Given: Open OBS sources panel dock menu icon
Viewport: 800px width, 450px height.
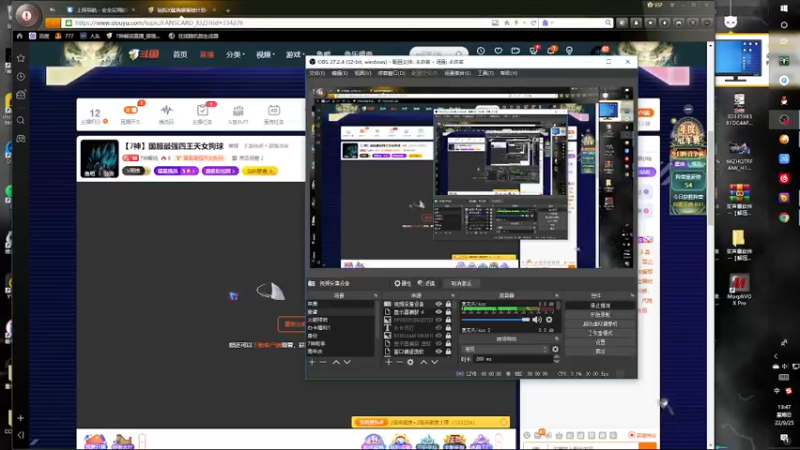Looking at the screenshot, I should [x=453, y=295].
